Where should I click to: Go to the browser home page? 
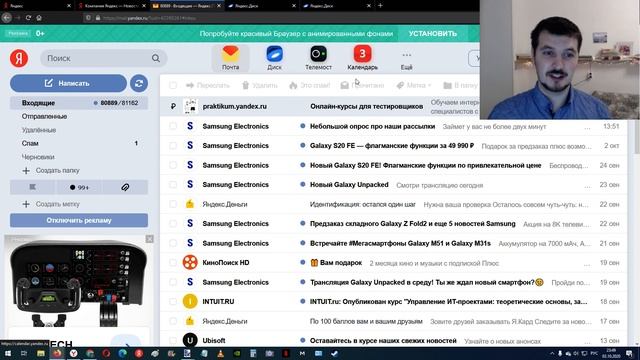coord(39,18)
